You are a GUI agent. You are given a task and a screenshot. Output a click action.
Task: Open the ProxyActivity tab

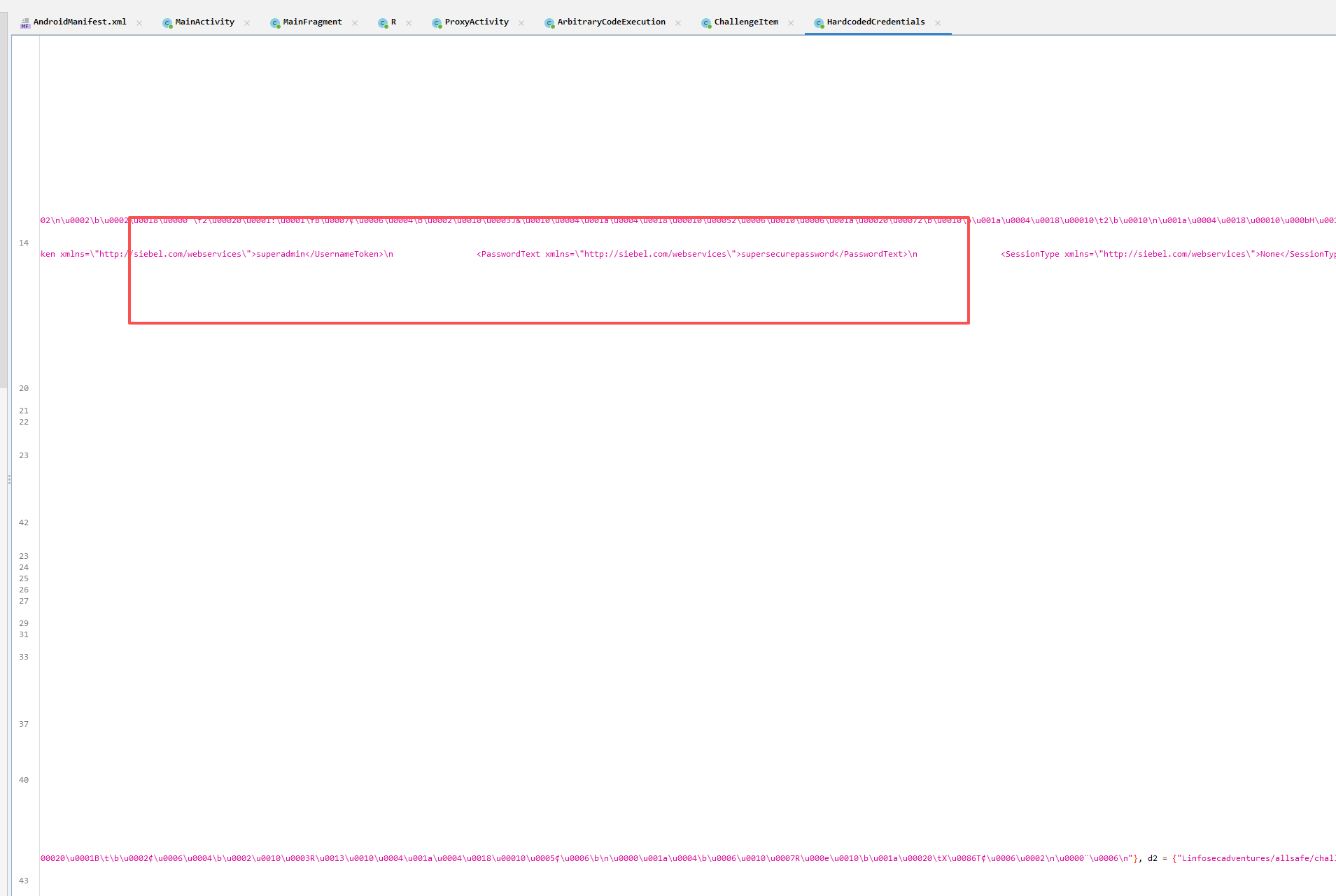[x=477, y=22]
